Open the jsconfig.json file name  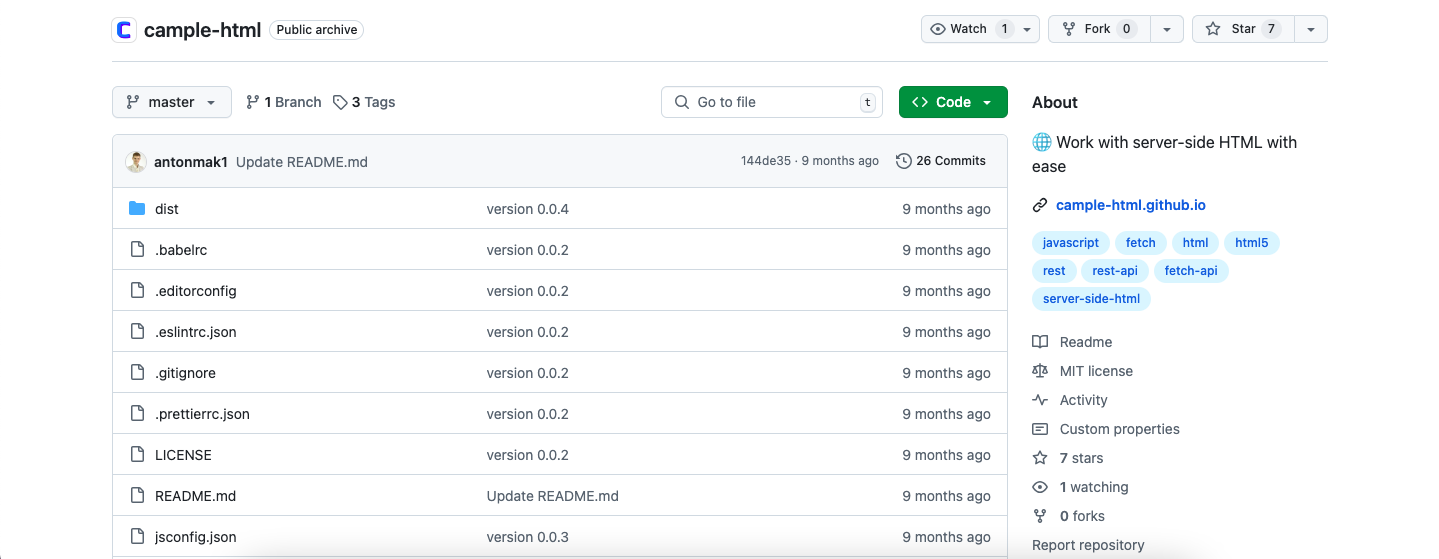point(196,537)
